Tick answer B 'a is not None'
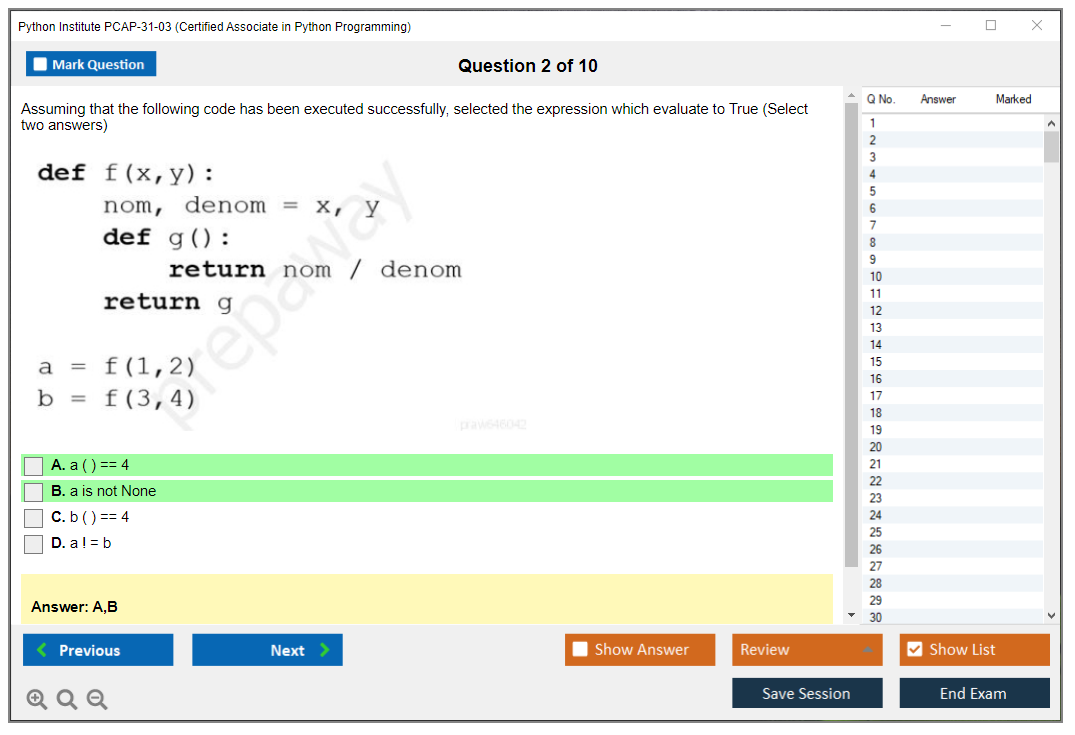The width and height of the screenshot is (1075, 735). pos(34,492)
